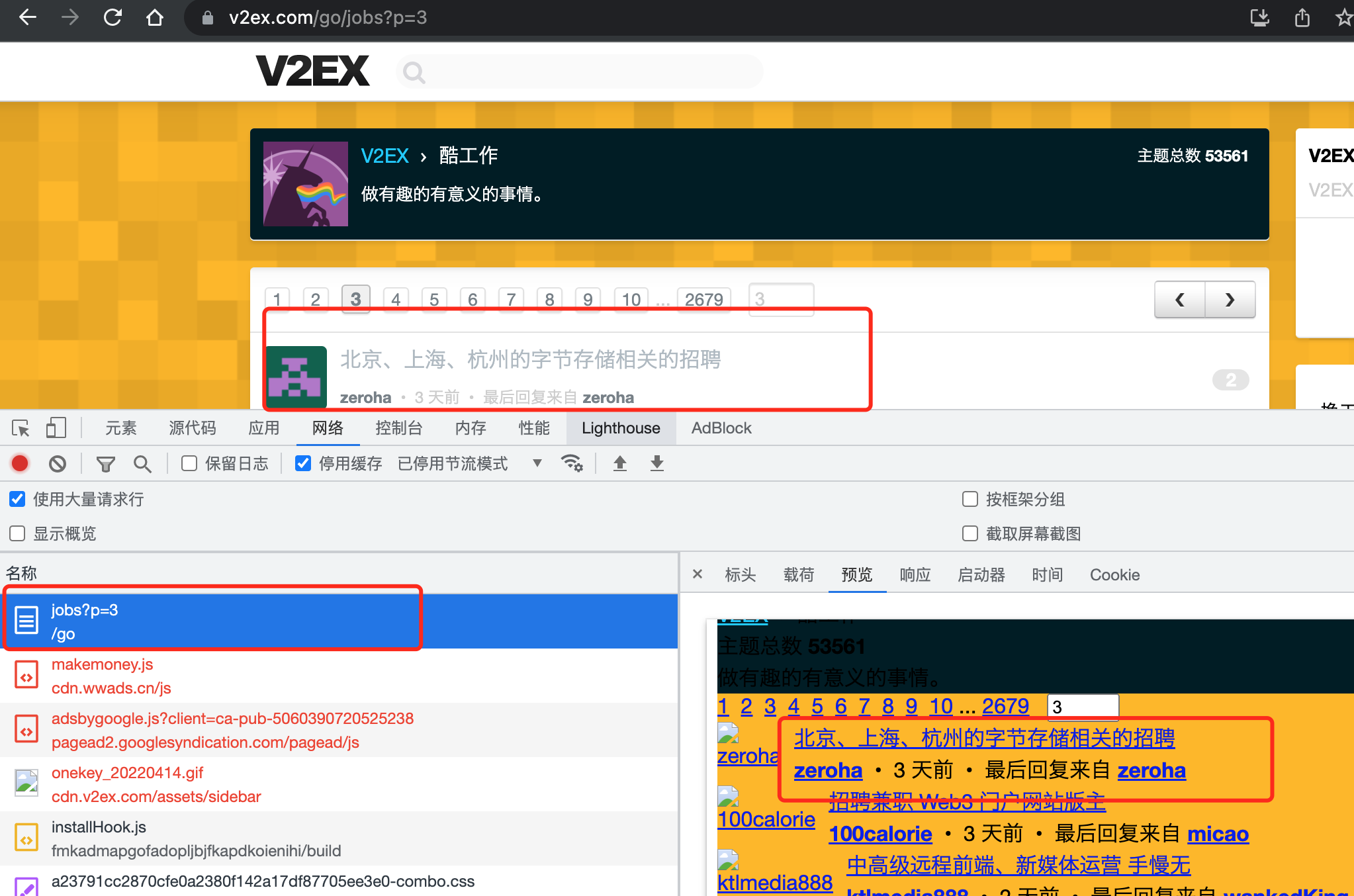
Task: Click the magnifier icon in V2EX search
Action: (x=414, y=72)
